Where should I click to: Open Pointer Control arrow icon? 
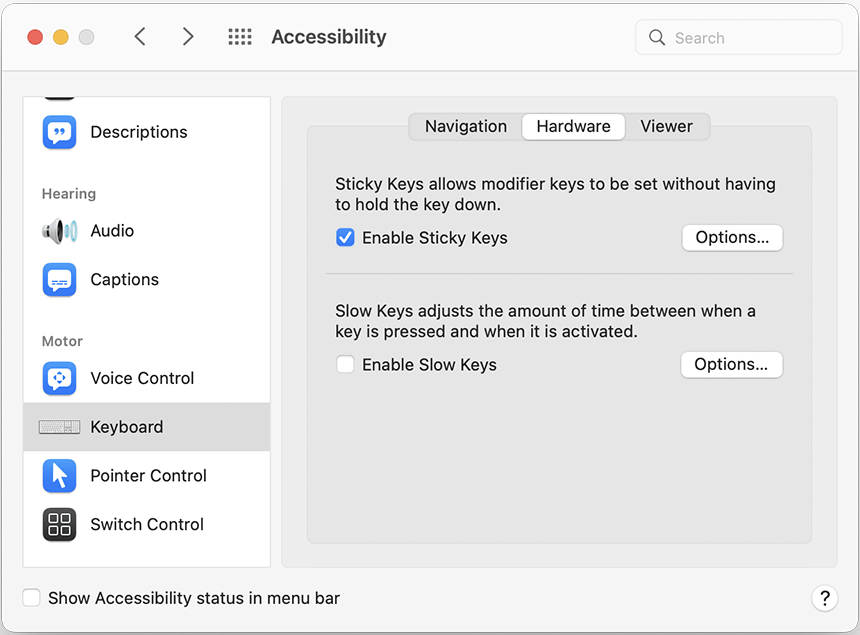click(x=59, y=476)
